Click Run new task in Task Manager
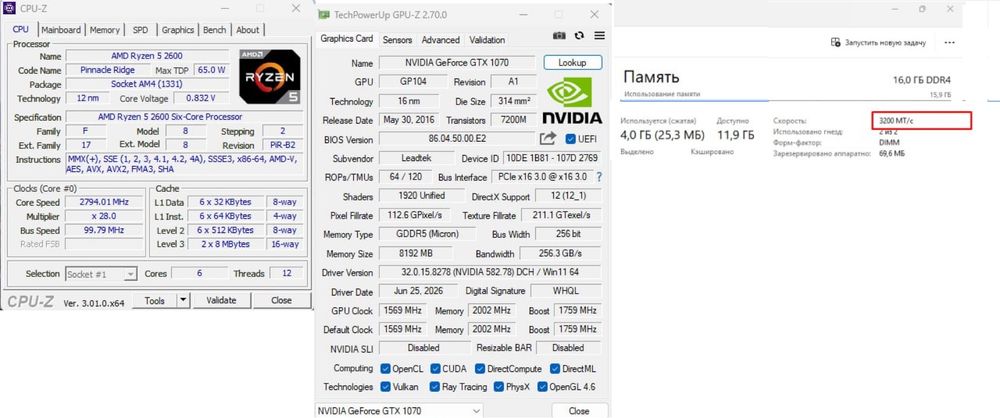Image resolution: width=1000 pixels, height=418 pixels. 878,42
